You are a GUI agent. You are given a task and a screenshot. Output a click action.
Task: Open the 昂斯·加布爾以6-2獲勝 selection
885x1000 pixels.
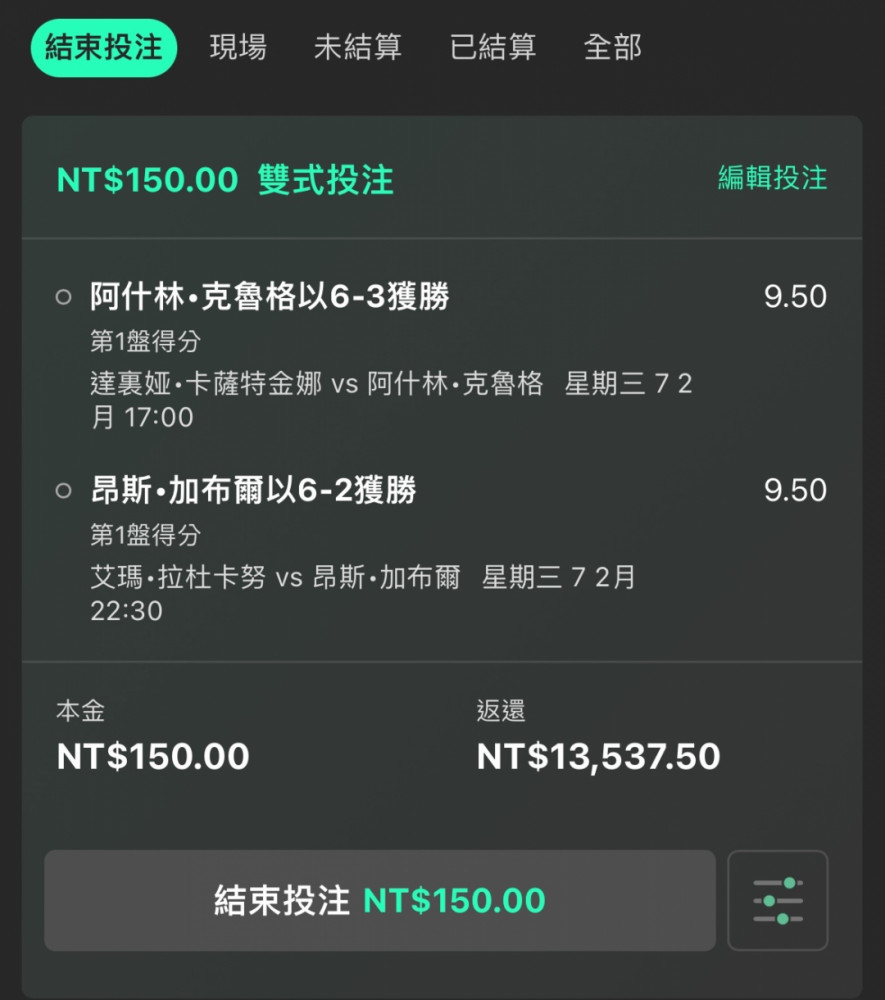pos(254,490)
